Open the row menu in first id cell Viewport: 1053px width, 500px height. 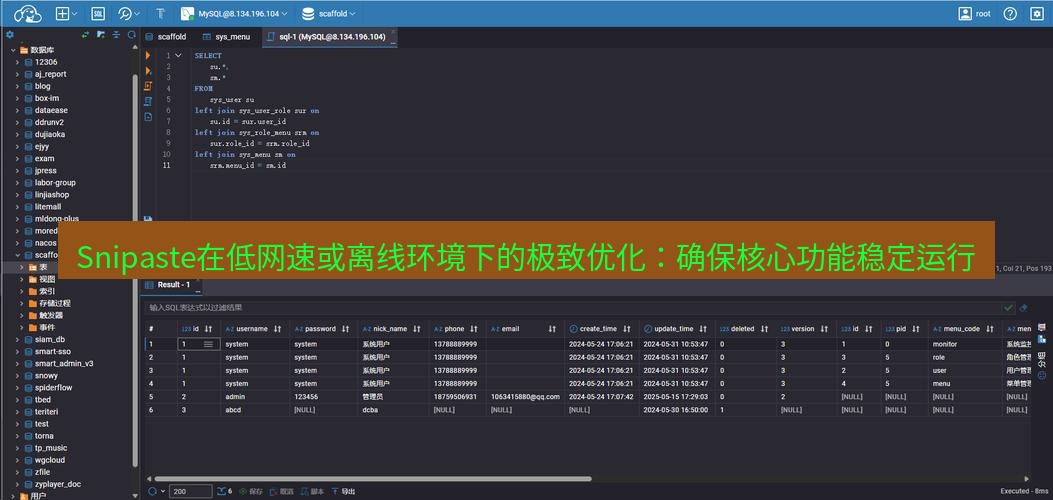click(208, 344)
